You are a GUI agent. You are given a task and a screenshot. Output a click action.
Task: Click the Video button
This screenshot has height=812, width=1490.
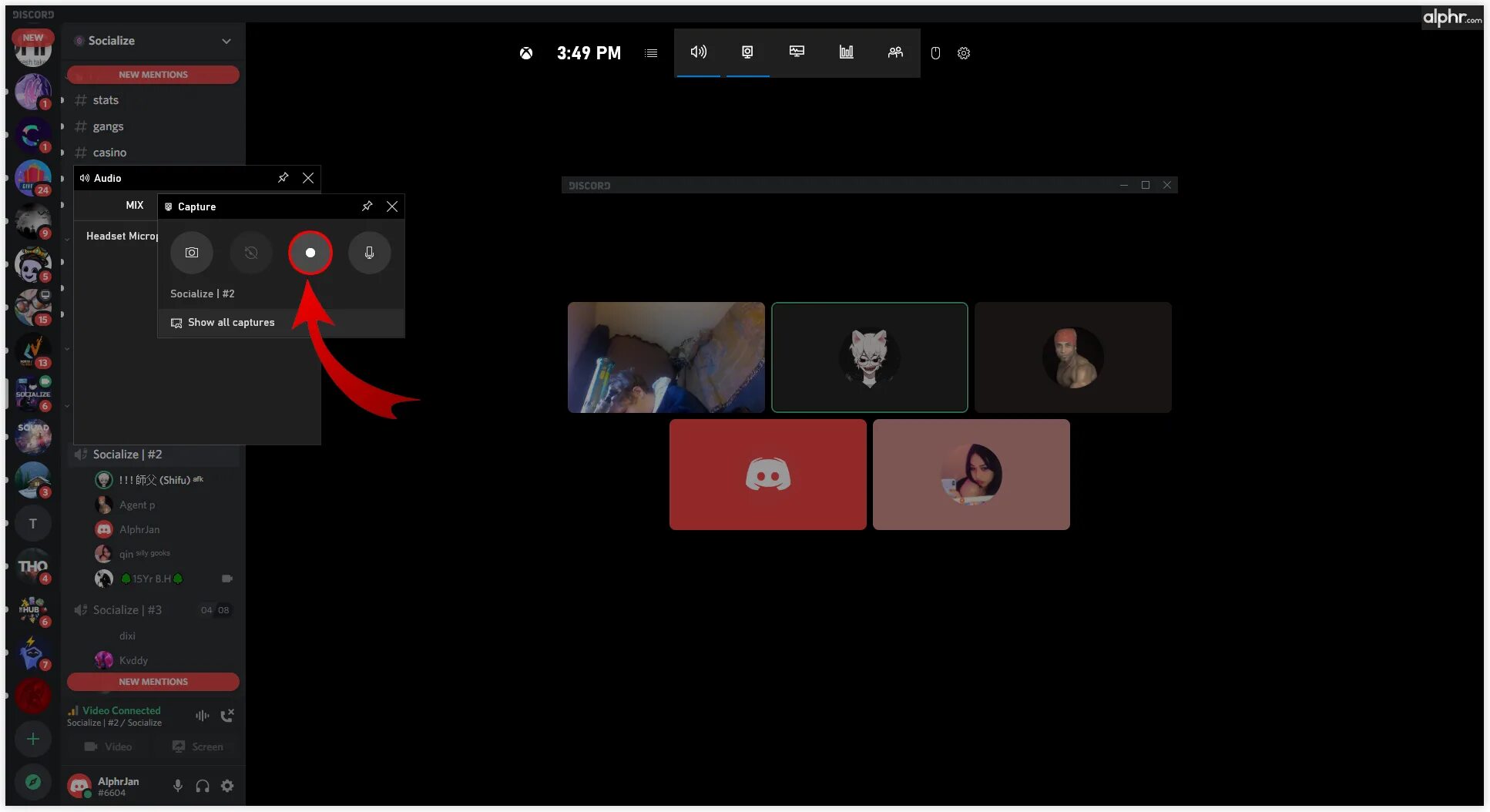tap(109, 747)
